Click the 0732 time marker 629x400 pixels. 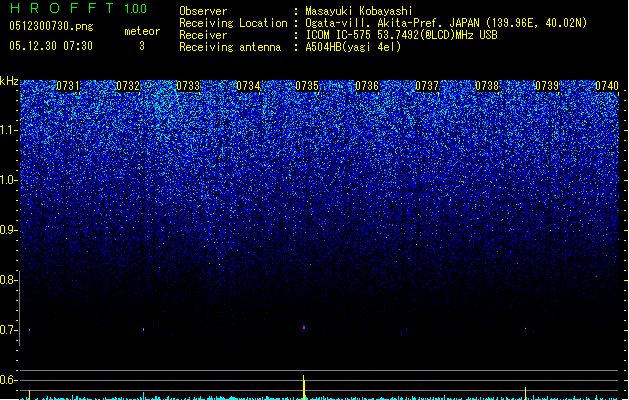[128, 86]
